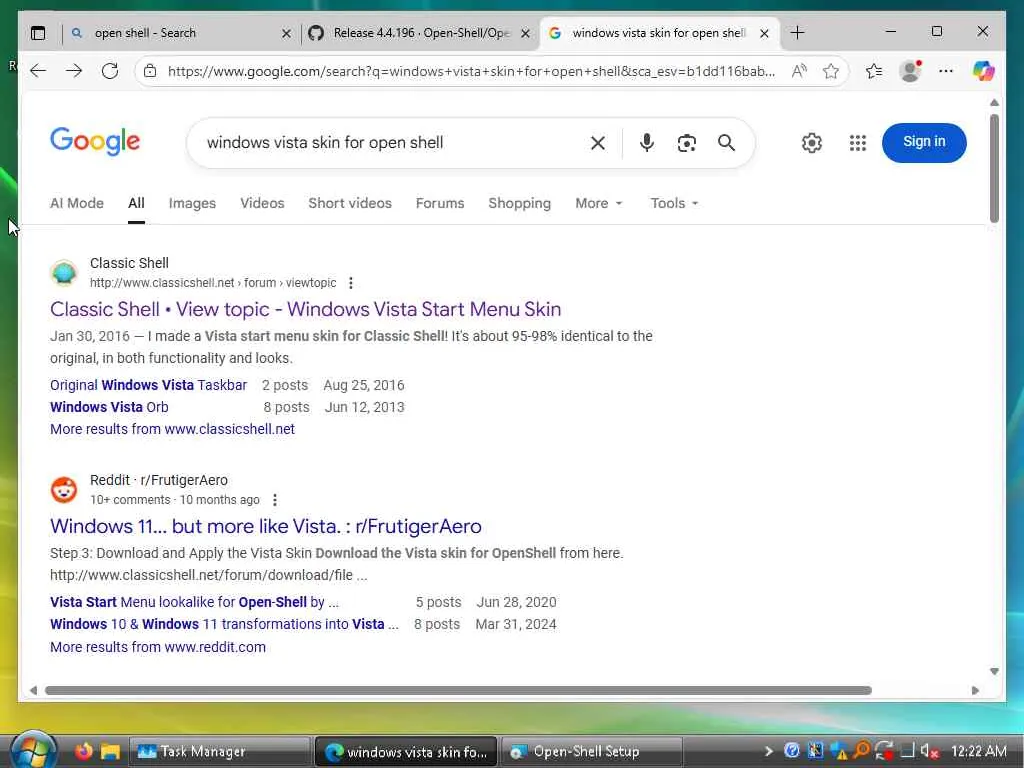
Task: Open More results from www.classicshell.net
Action: pyautogui.click(x=172, y=429)
